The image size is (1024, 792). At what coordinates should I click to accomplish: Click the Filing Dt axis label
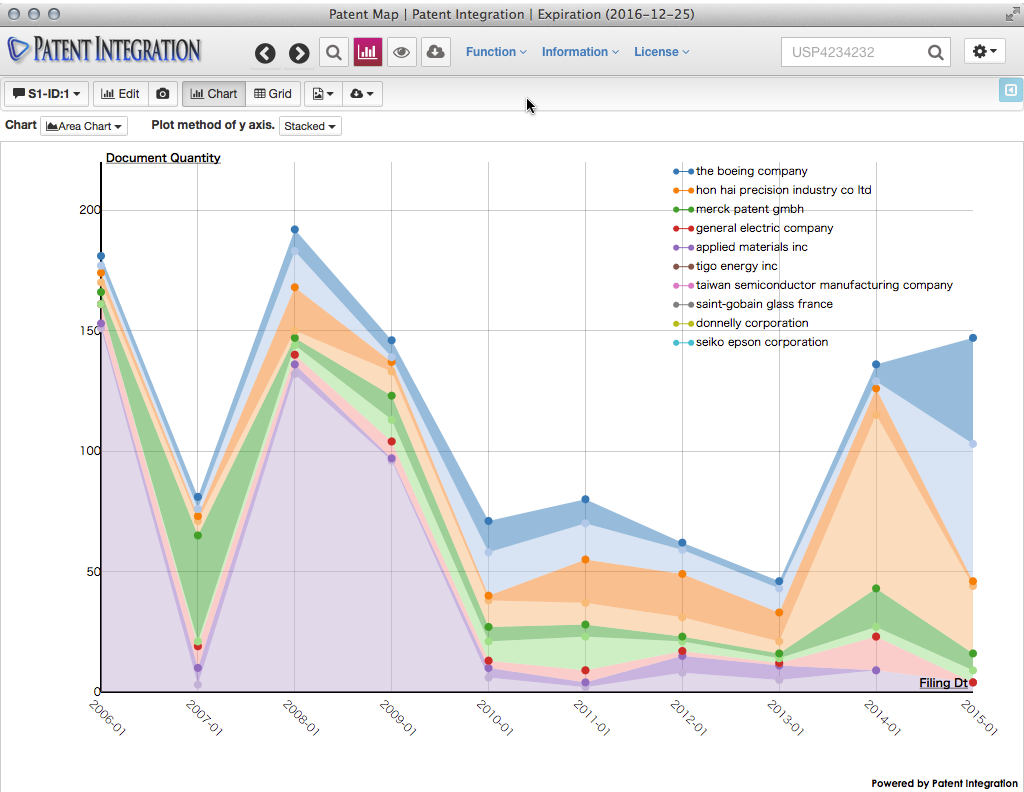click(943, 683)
